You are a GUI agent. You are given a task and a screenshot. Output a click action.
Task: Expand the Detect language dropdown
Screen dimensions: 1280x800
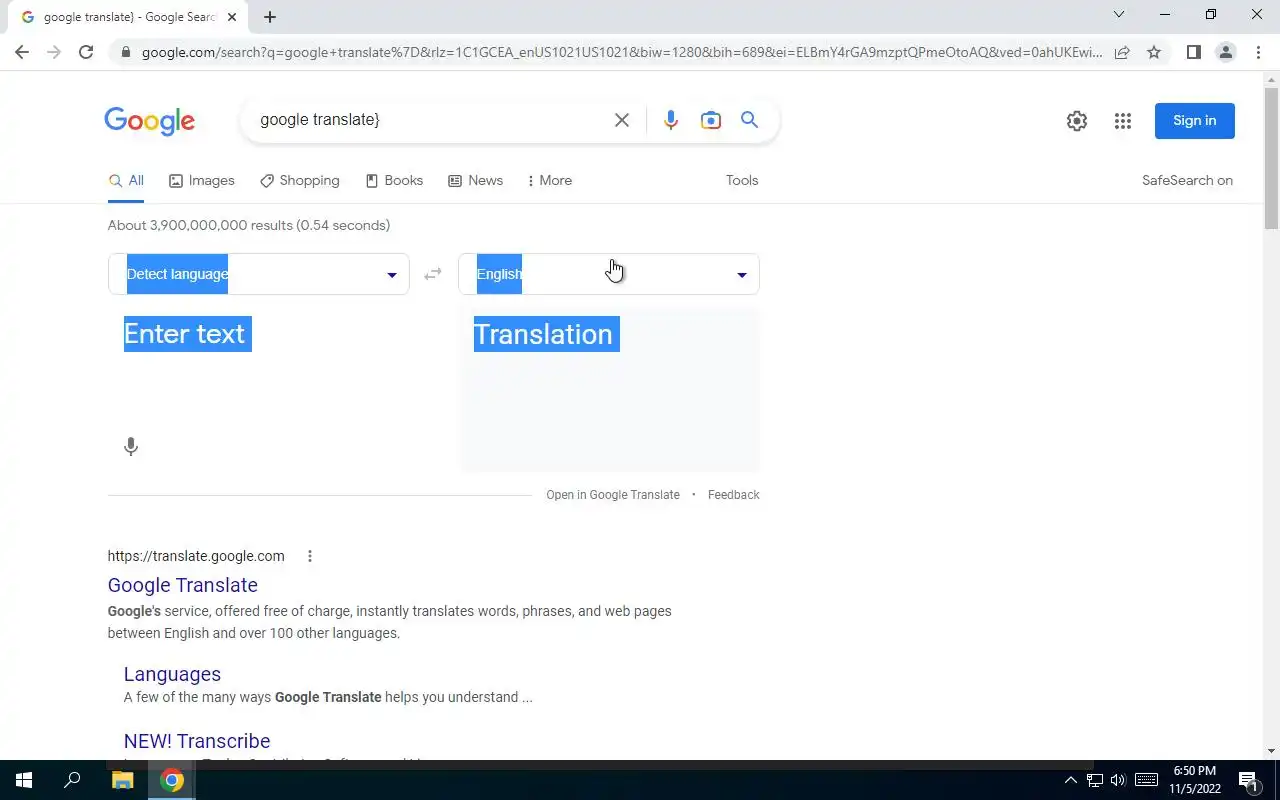(259, 274)
